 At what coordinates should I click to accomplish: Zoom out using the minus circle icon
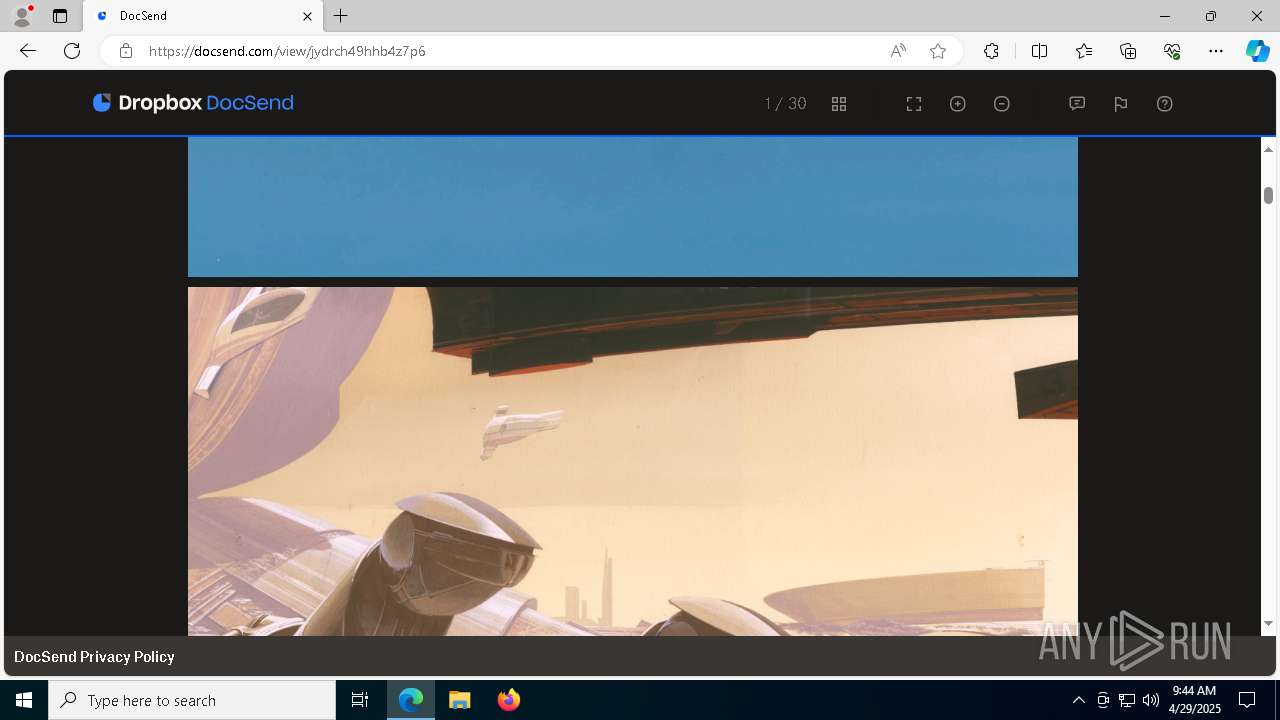[1002, 104]
